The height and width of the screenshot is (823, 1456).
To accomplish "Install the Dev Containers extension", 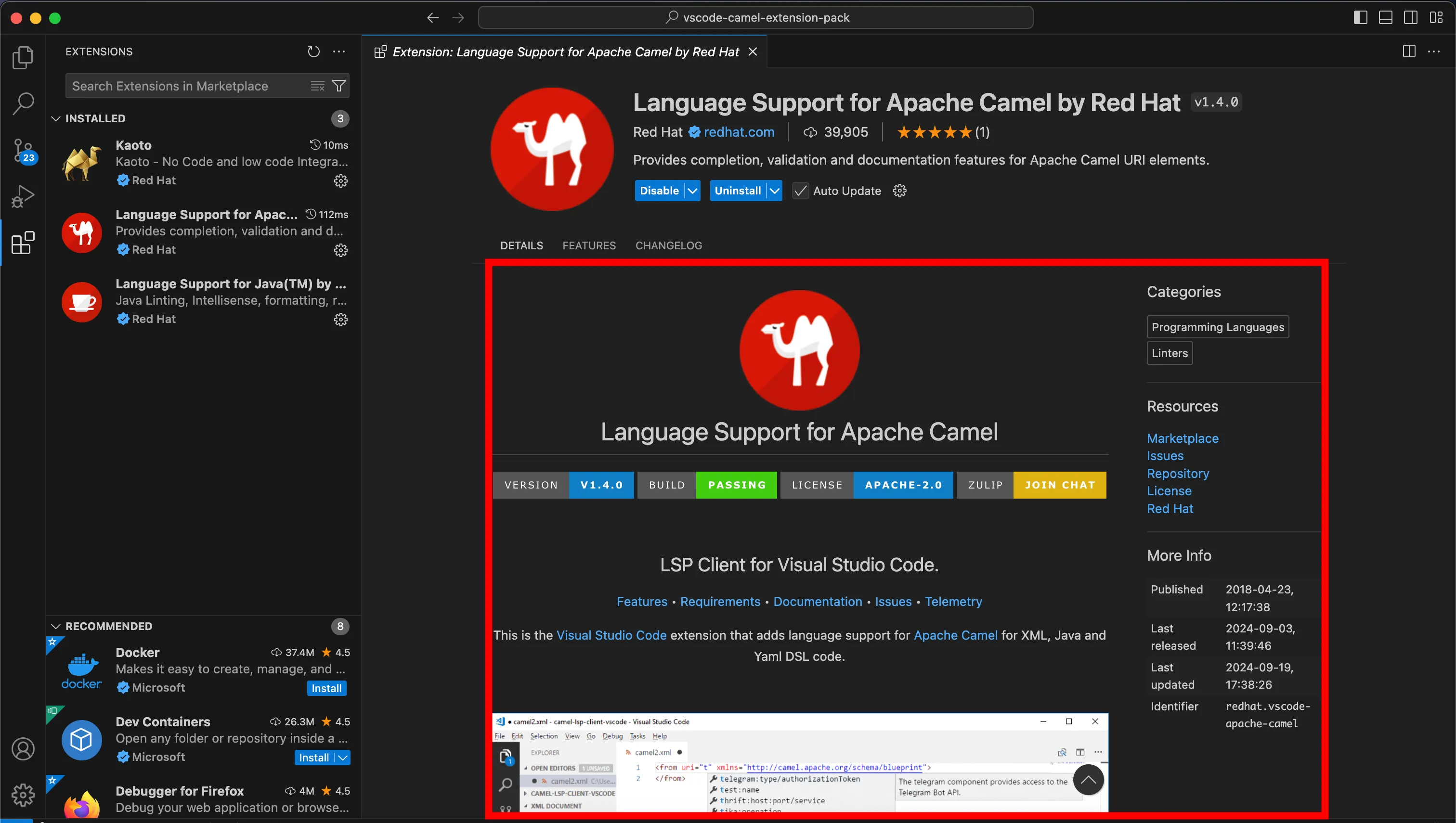I will point(314,758).
